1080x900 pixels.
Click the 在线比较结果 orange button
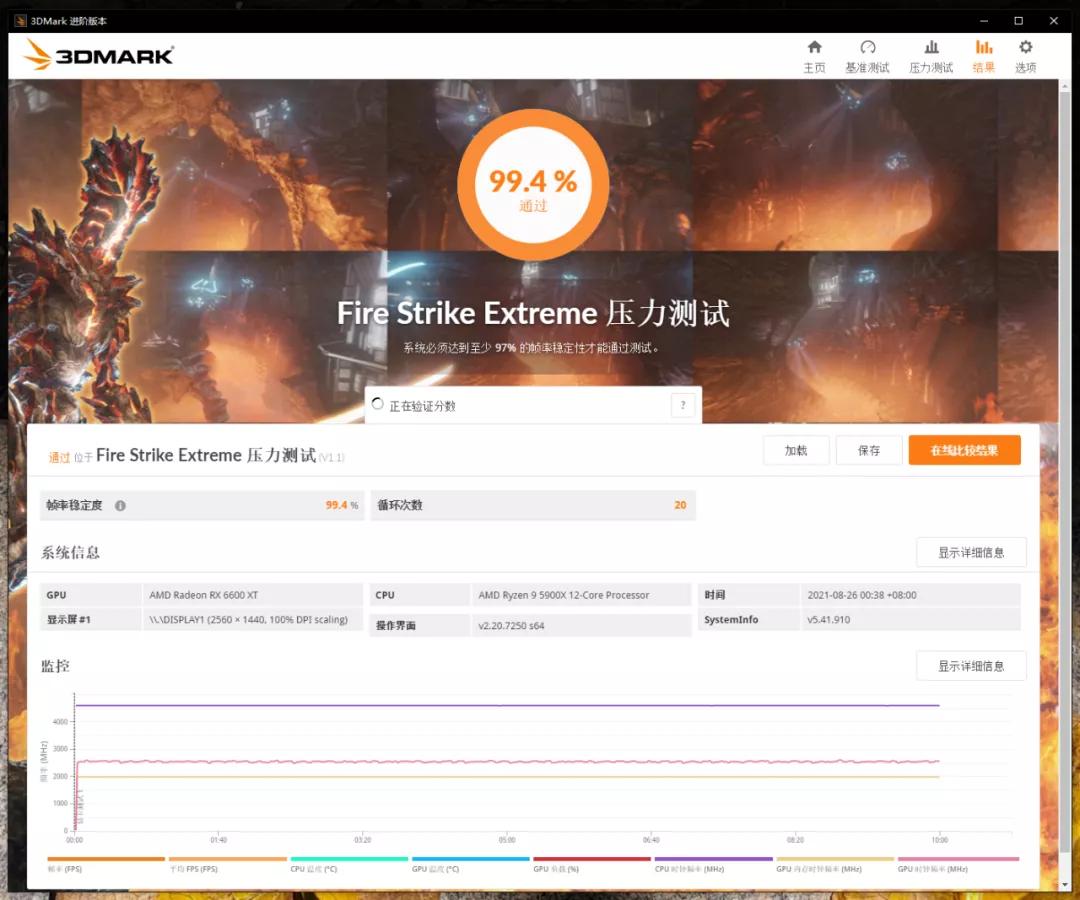coord(963,450)
